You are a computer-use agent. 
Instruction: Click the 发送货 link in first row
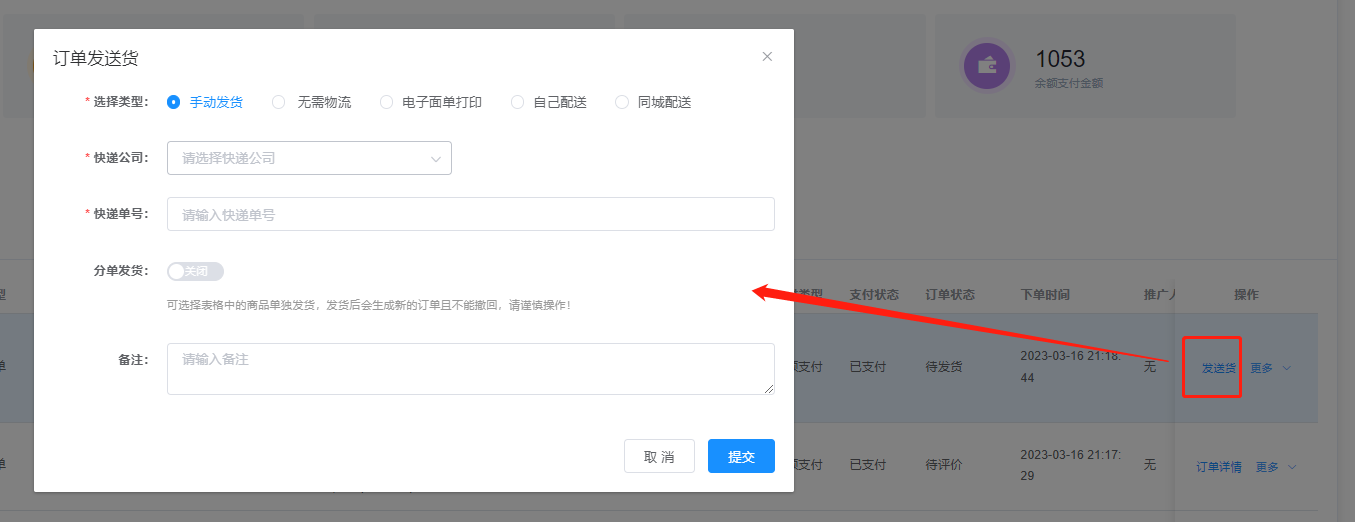click(1218, 368)
